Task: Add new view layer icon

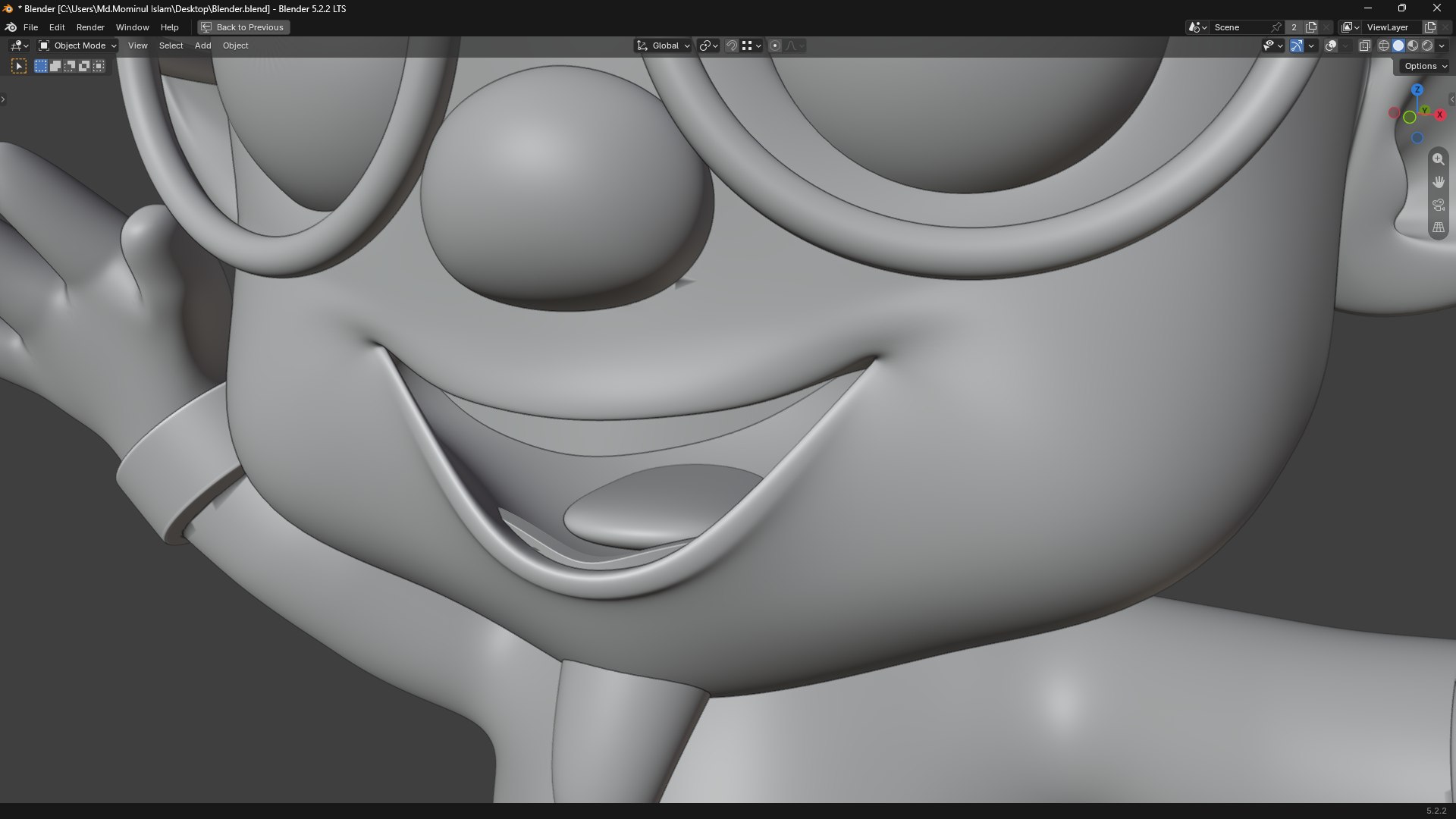Action: (x=1430, y=27)
